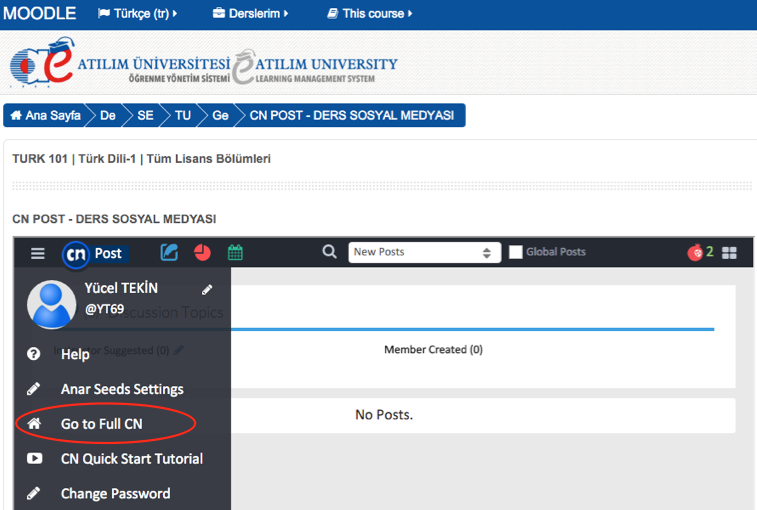Click the pencil beside Yücel TEKİN name
The height and width of the screenshot is (510, 757).
point(207,289)
